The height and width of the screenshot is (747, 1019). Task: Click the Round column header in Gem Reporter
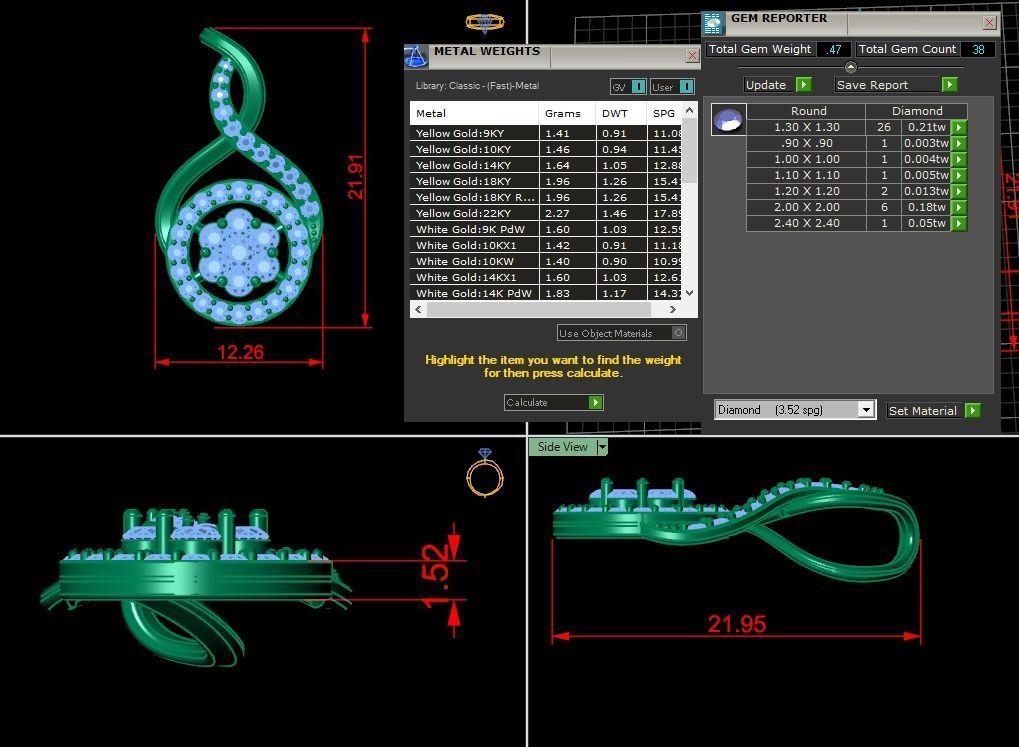pos(806,111)
